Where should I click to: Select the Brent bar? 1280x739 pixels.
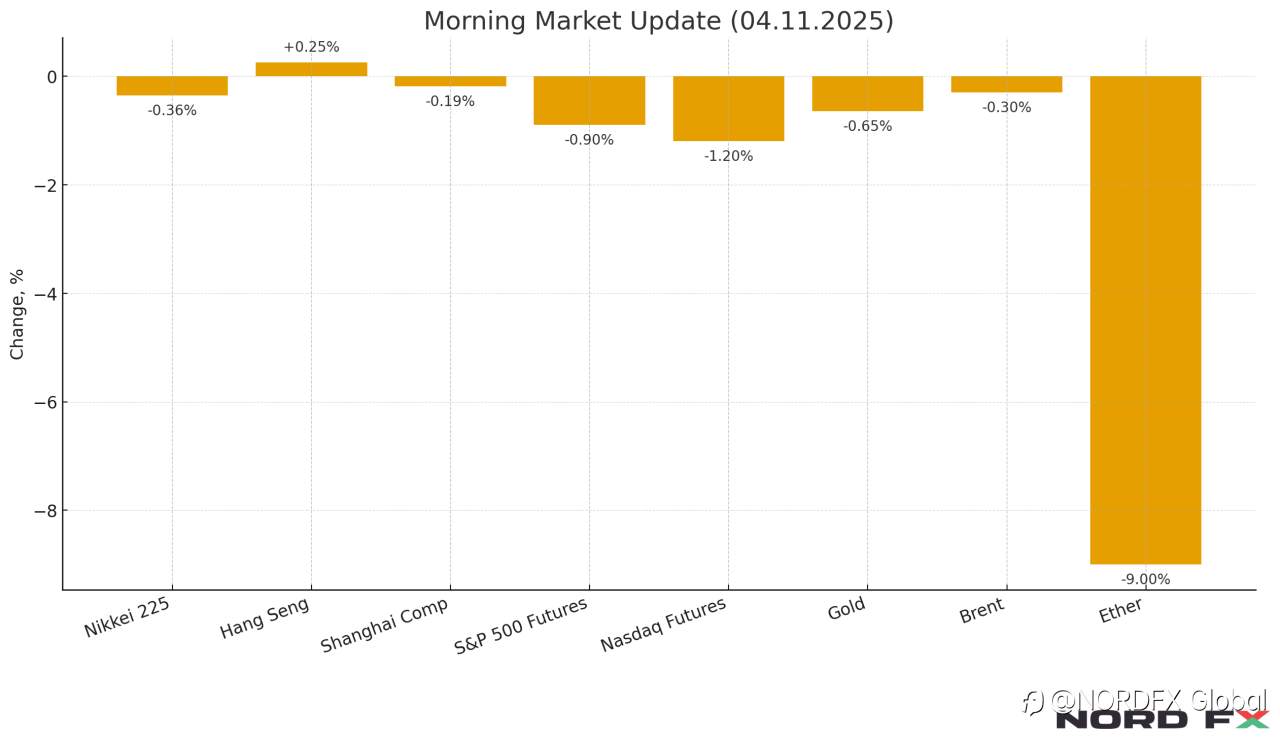1006,84
